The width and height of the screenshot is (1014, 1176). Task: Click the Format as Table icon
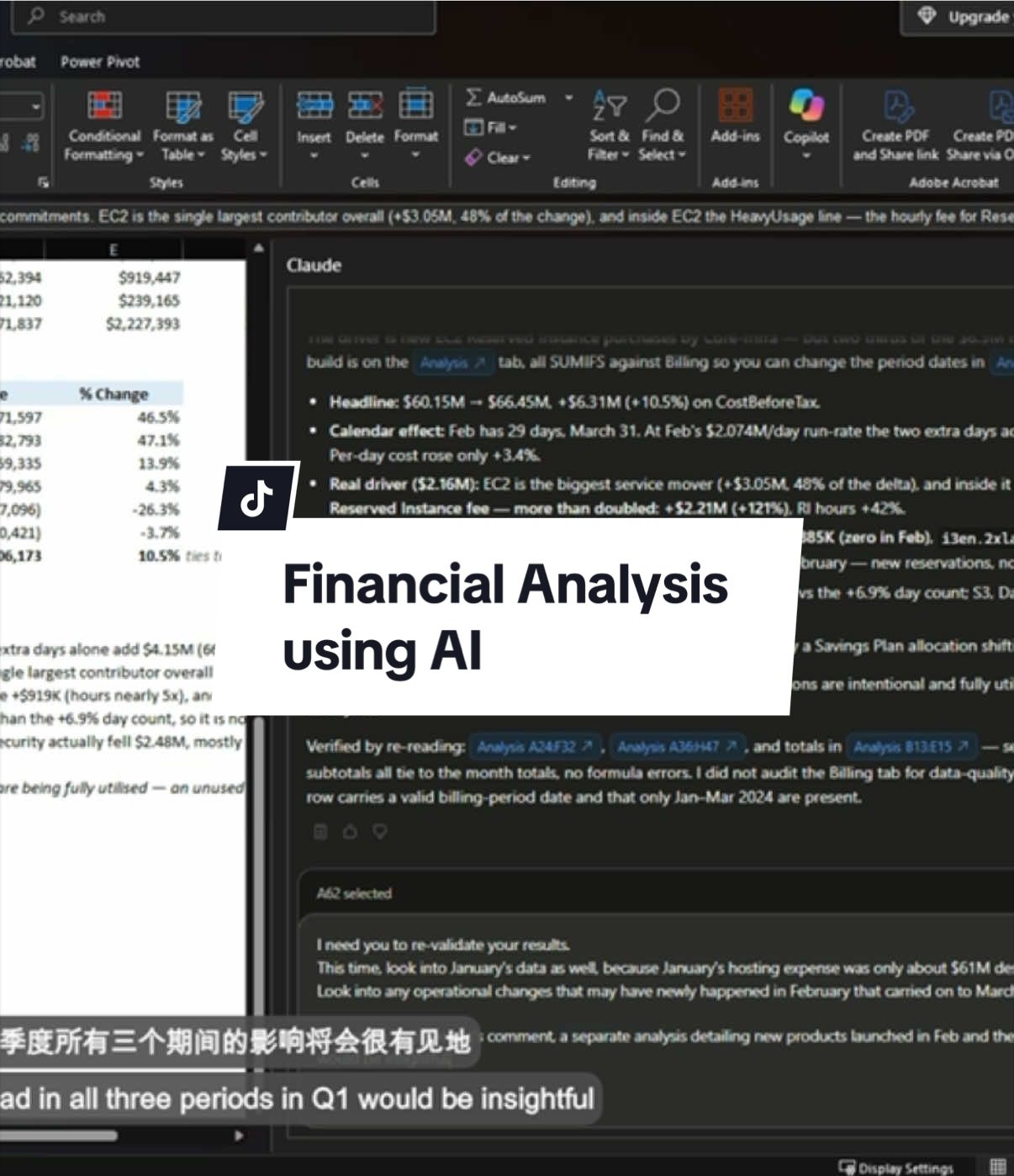tap(183, 106)
